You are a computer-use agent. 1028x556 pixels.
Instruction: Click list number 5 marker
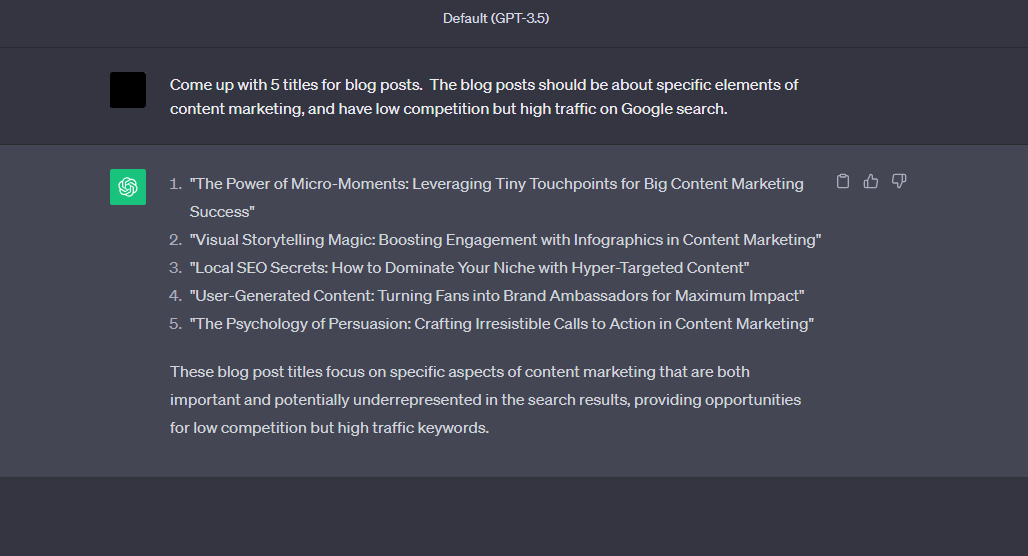(175, 324)
